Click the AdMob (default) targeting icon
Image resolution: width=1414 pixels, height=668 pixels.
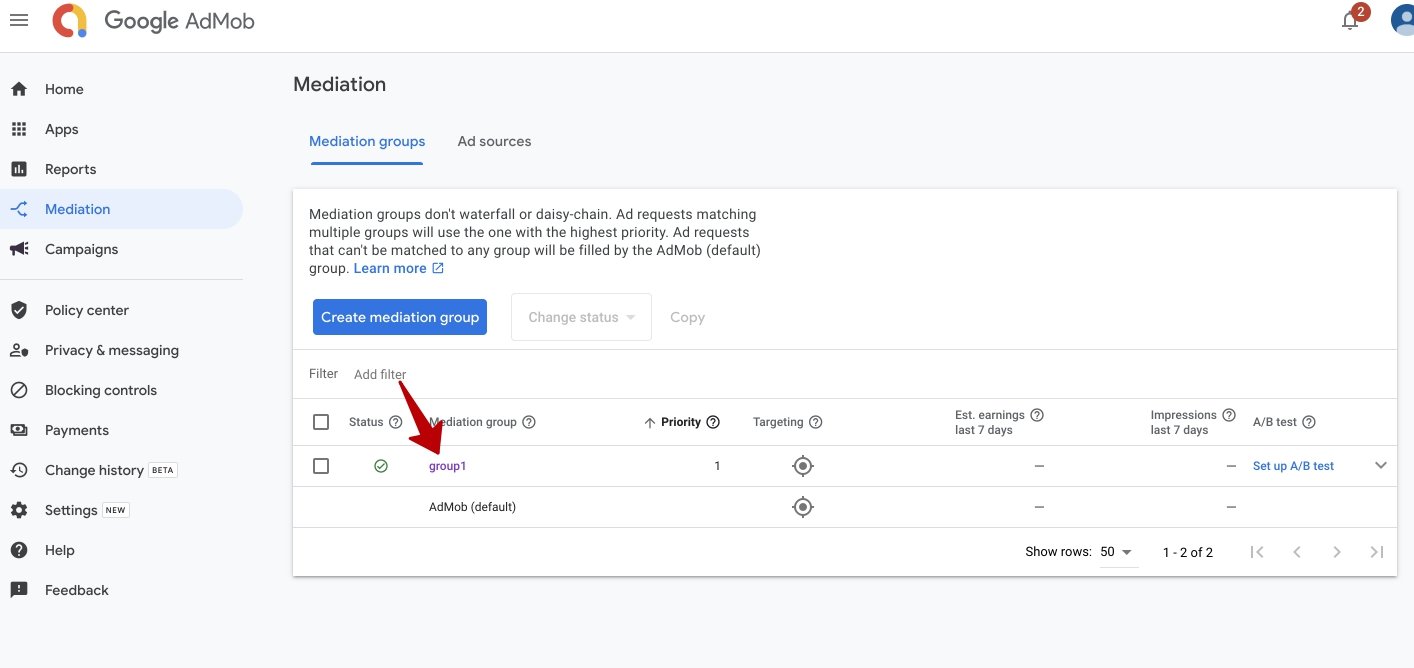(x=802, y=507)
